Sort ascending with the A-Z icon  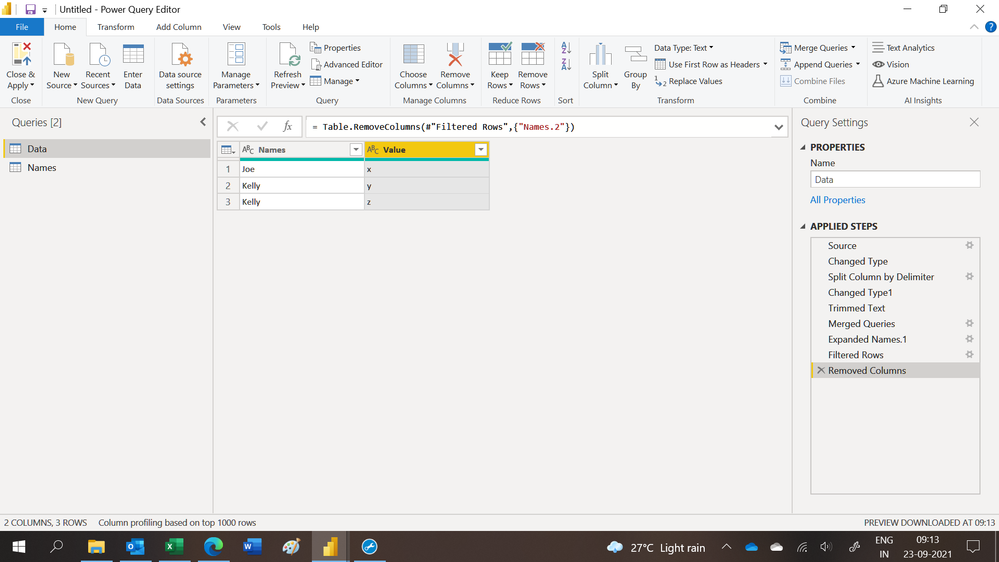566,48
